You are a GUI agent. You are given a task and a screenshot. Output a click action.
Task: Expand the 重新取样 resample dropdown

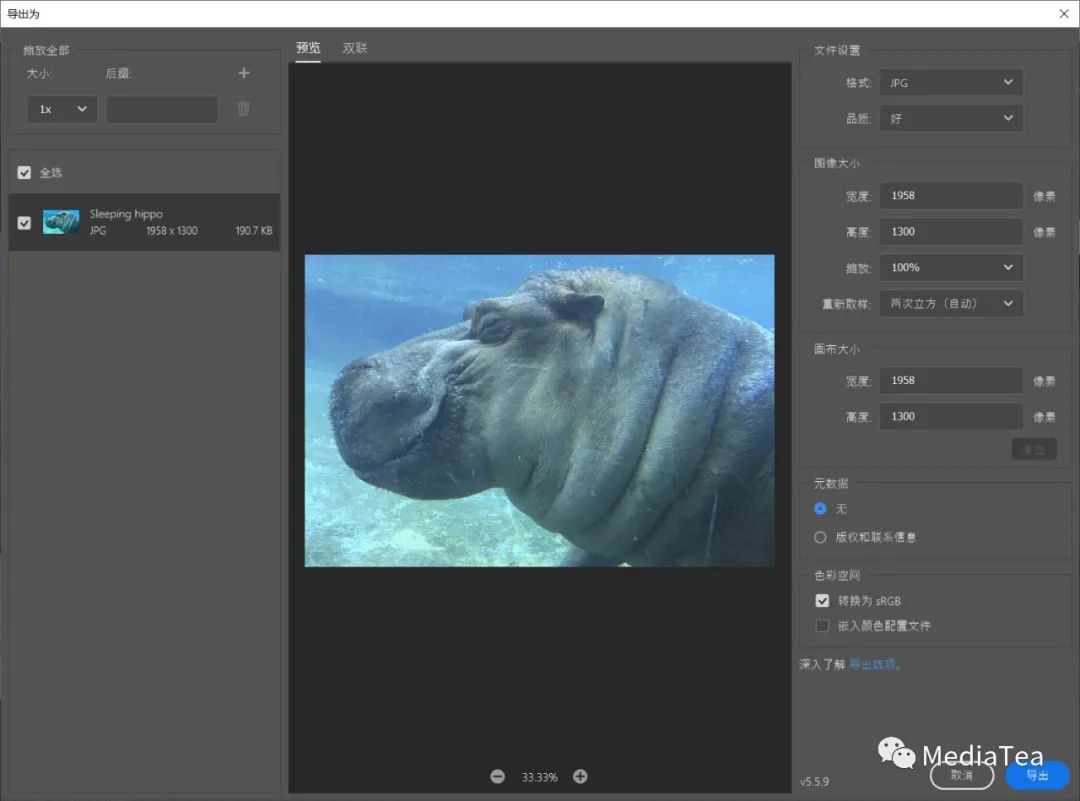pos(950,303)
